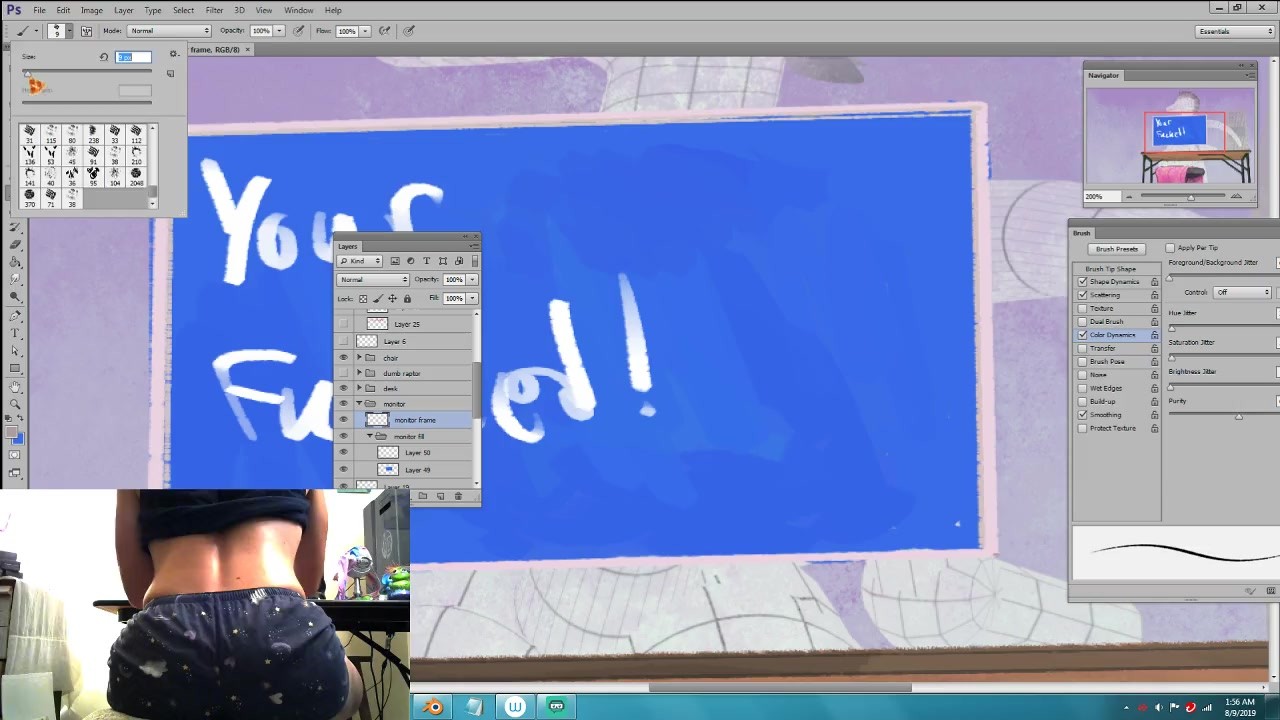
Task: Click the delete layer trash icon
Action: coord(458,496)
